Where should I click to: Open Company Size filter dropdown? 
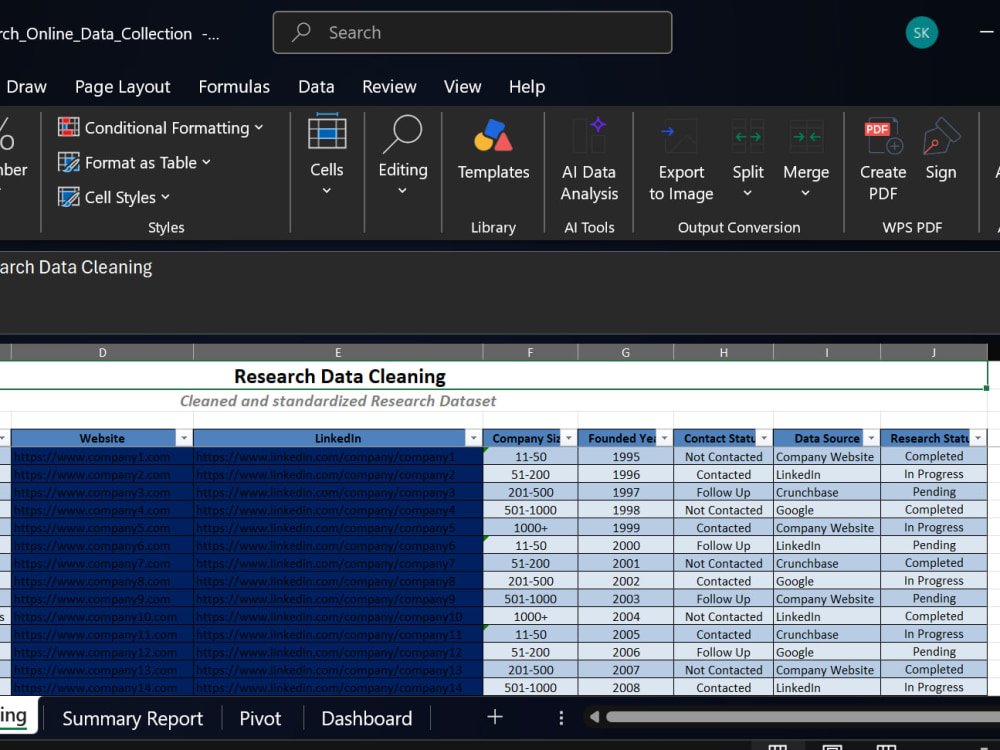(x=569, y=438)
